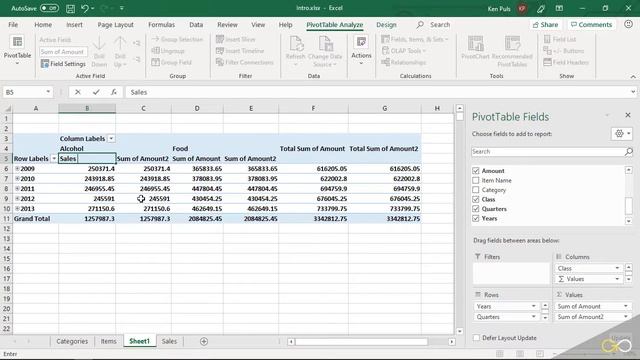The width and height of the screenshot is (640, 360).
Task: Expand the 2009 row group
Action: [17, 169]
